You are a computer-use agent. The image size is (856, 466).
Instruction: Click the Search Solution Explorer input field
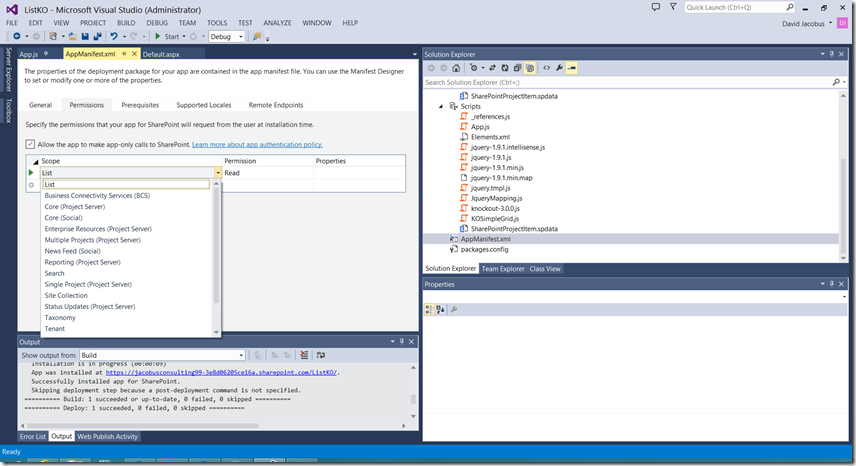(x=627, y=82)
